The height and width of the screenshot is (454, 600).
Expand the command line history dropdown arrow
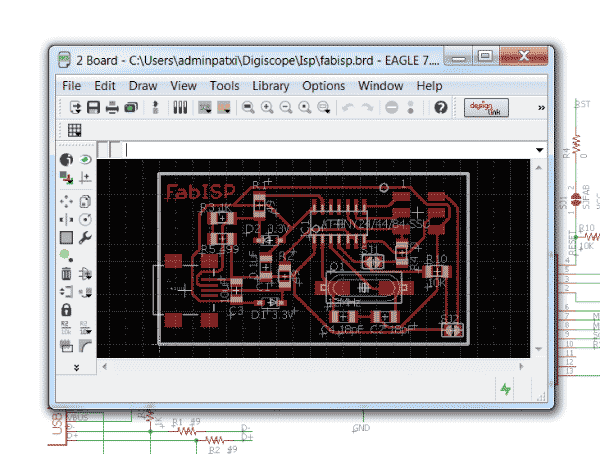tap(540, 150)
